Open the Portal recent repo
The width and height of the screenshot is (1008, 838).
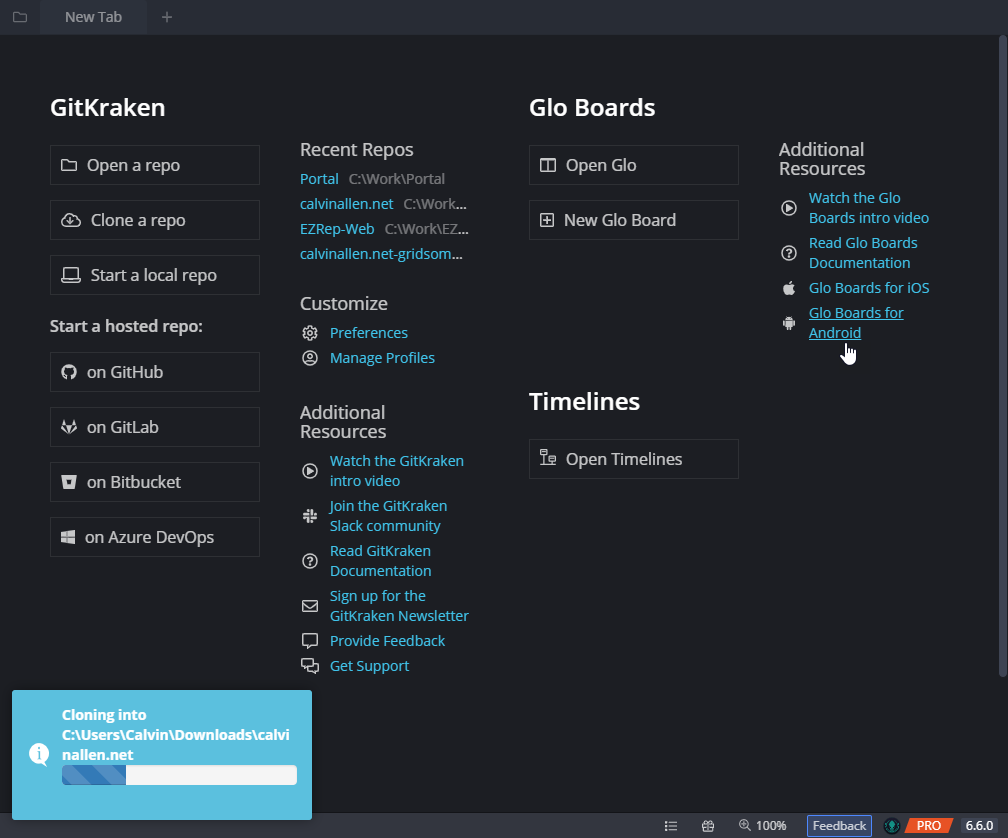coord(319,179)
